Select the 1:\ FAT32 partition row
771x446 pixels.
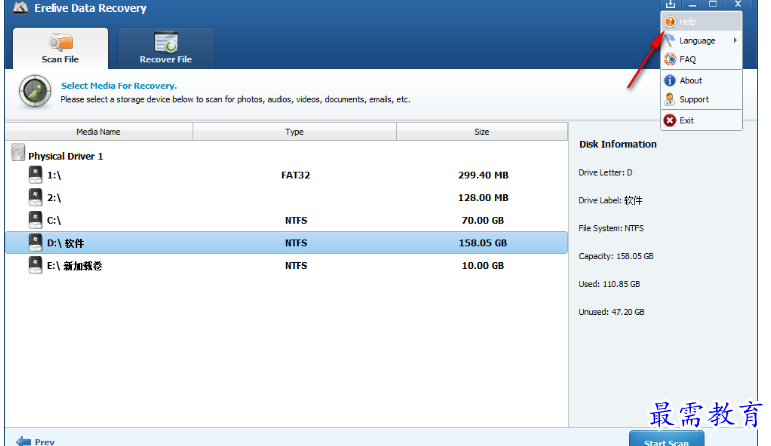click(287, 175)
